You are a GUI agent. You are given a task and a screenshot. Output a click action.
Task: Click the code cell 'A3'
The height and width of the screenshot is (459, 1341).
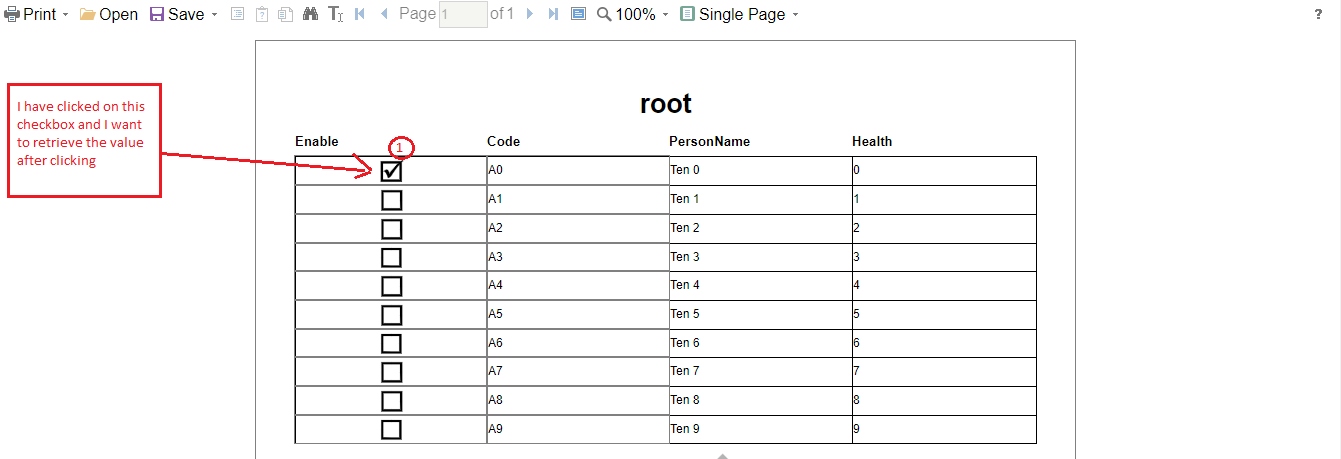pos(578,257)
